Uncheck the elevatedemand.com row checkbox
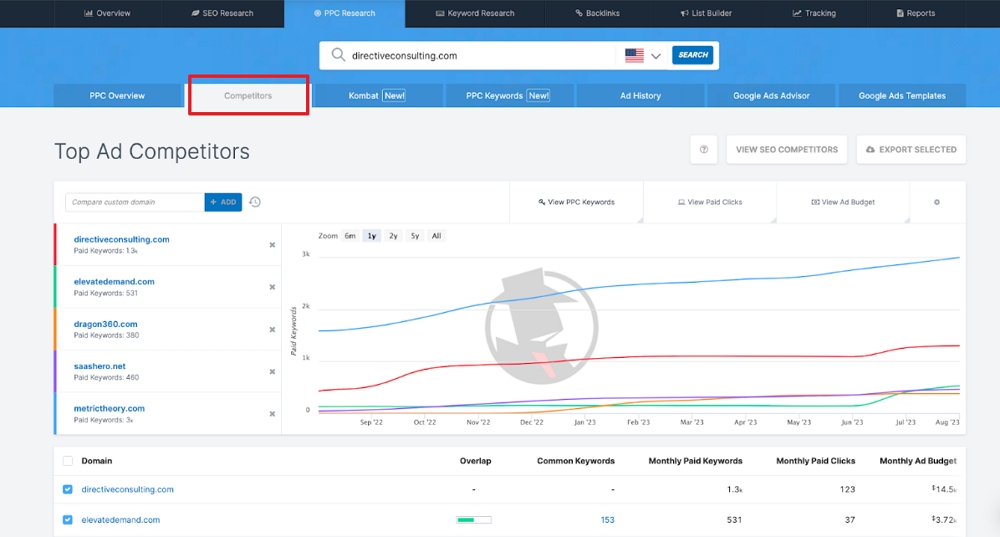This screenshot has height=537, width=1000. coord(68,520)
